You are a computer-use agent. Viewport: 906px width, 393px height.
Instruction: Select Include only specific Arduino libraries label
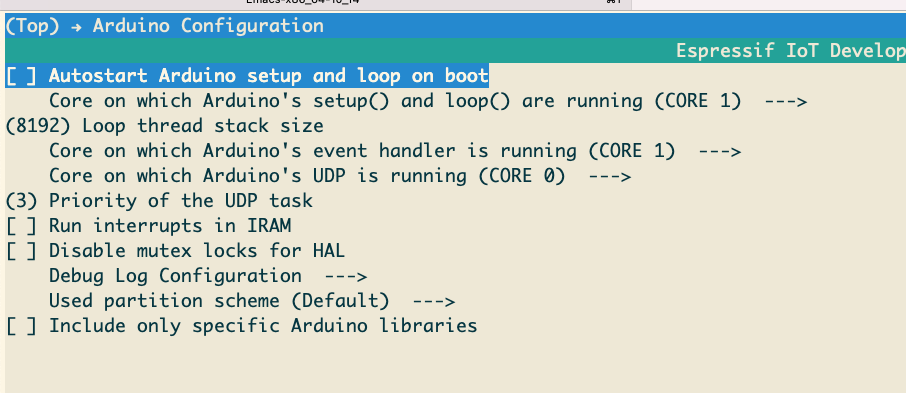point(263,326)
